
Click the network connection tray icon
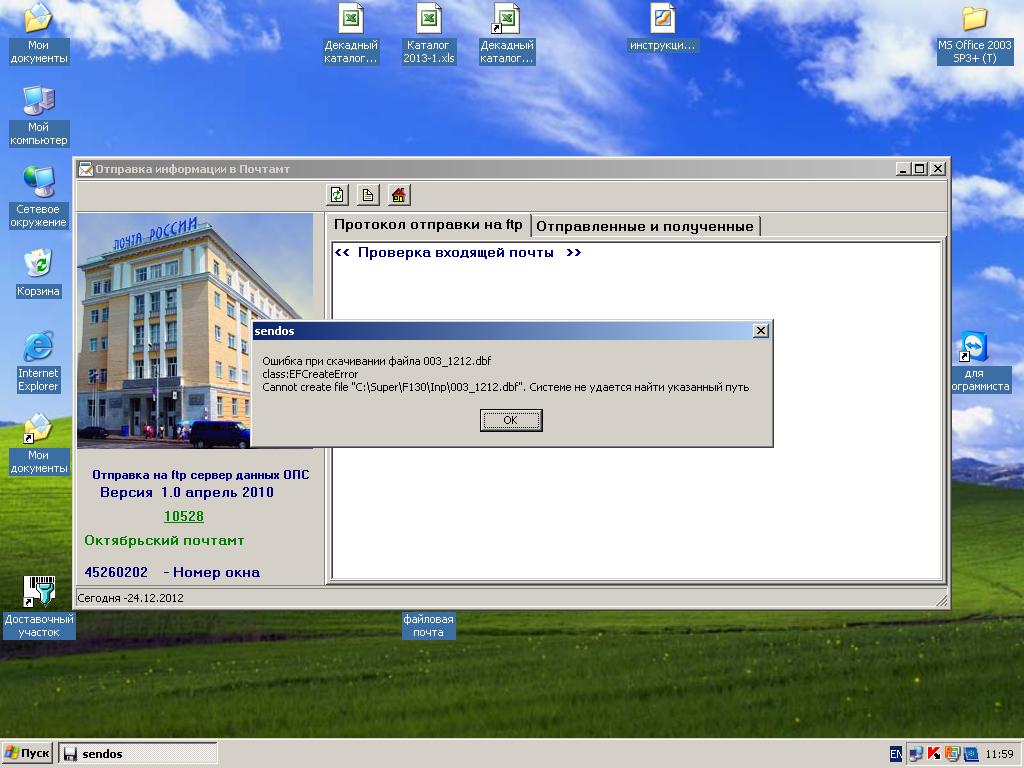(x=916, y=754)
